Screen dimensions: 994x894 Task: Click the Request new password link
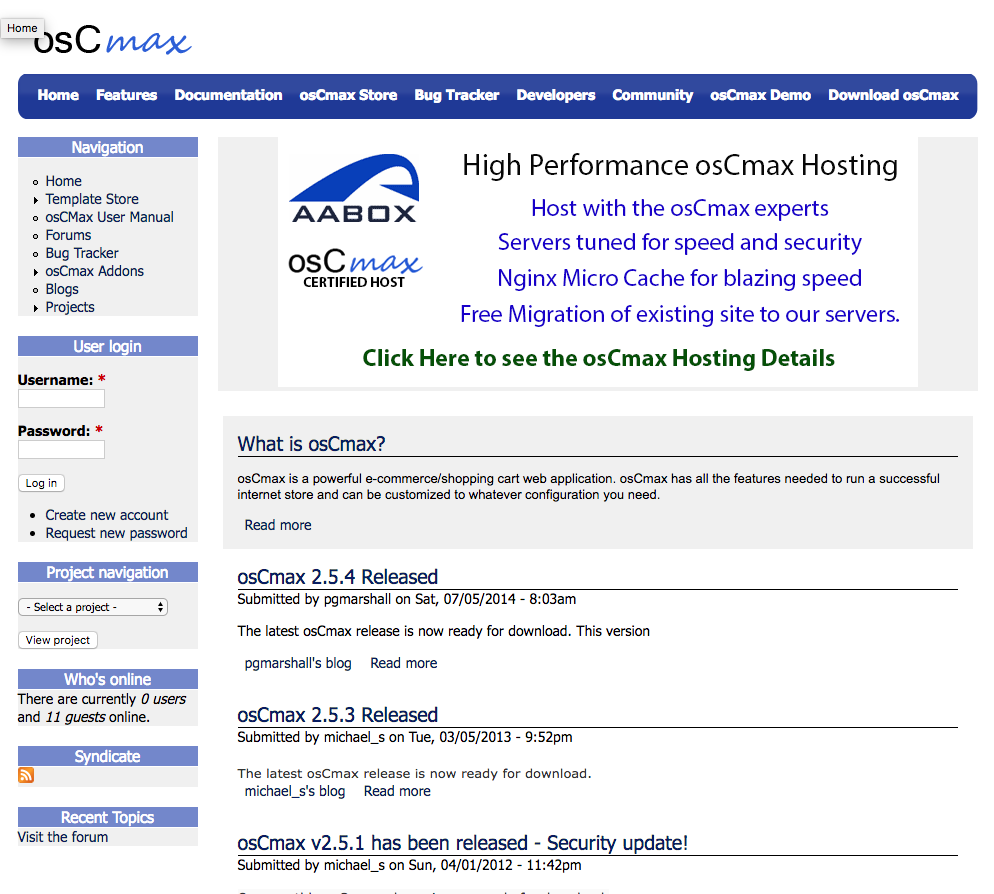click(x=117, y=533)
